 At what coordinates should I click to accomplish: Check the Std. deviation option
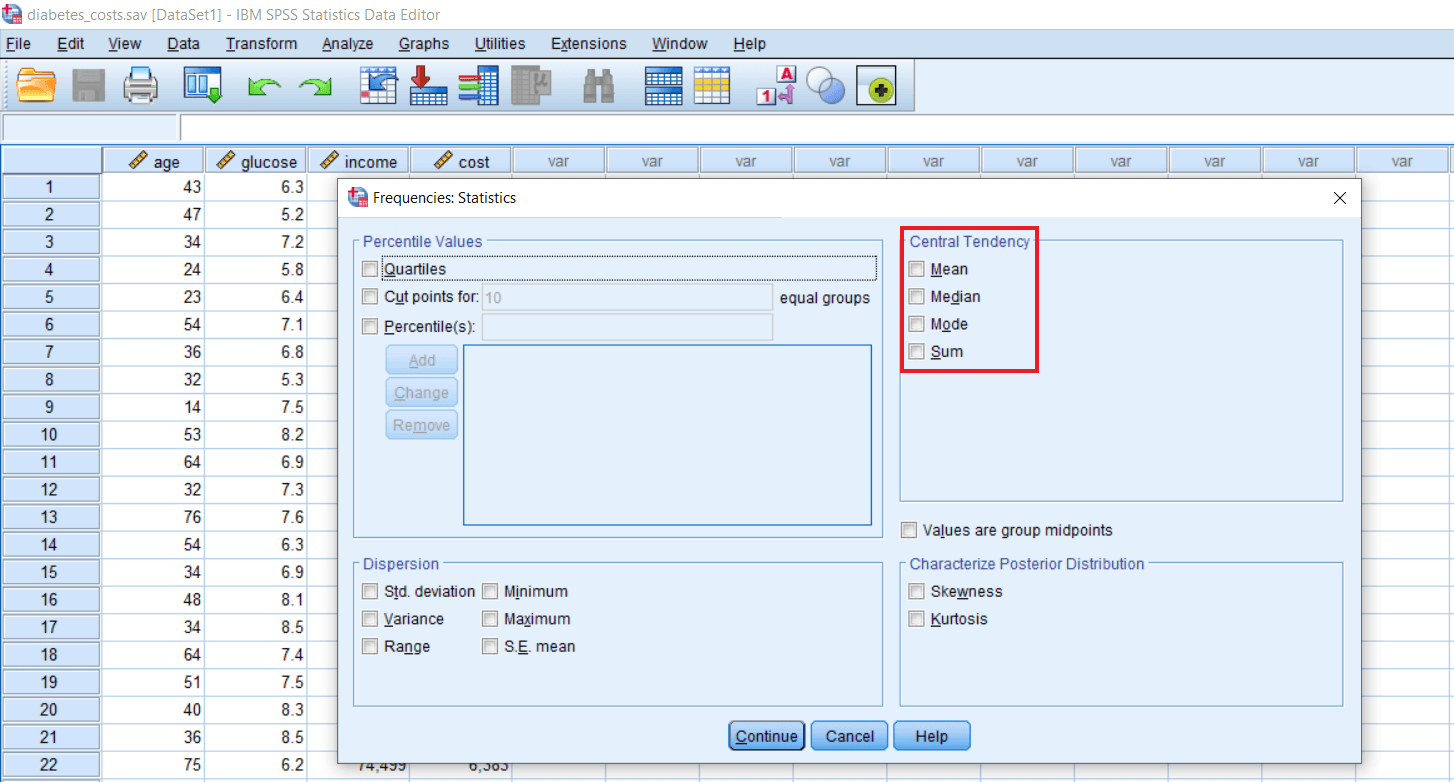point(371,592)
